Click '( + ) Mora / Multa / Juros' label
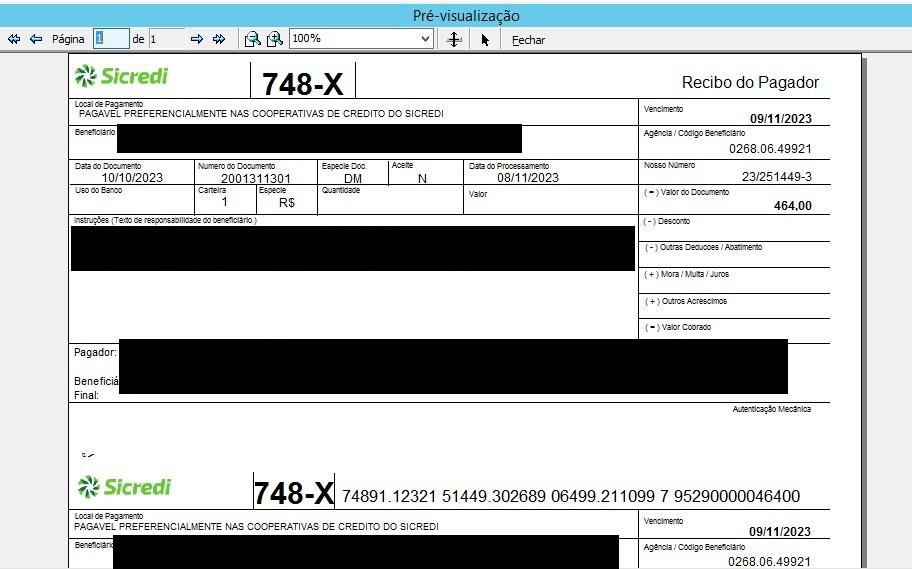This screenshot has width=912, height=569. tap(686, 274)
